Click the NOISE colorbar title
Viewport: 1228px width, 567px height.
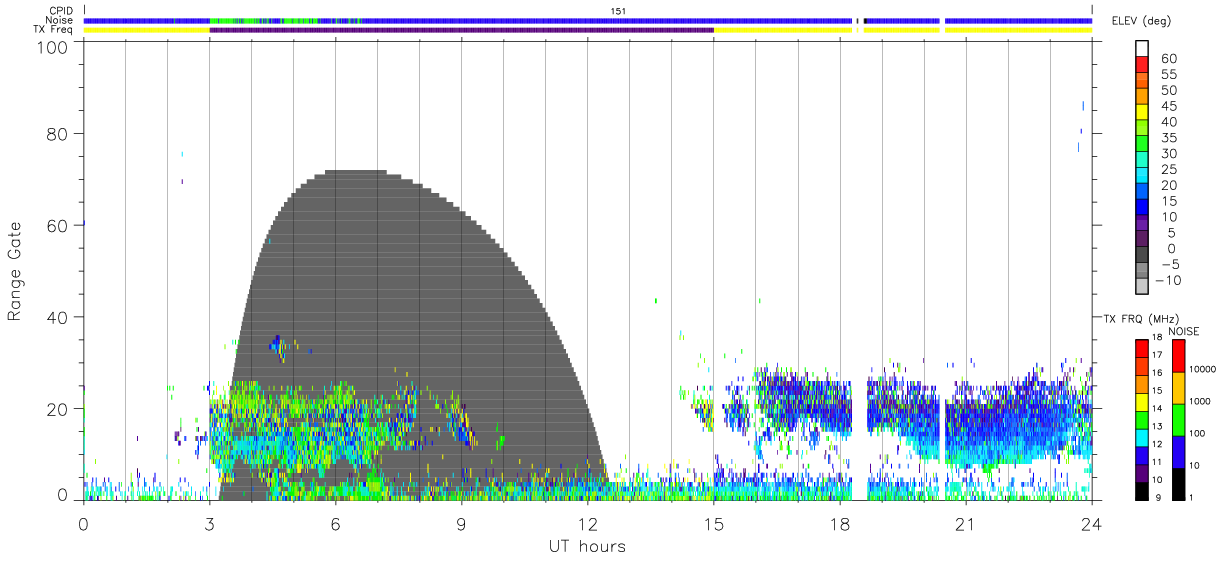1184,331
